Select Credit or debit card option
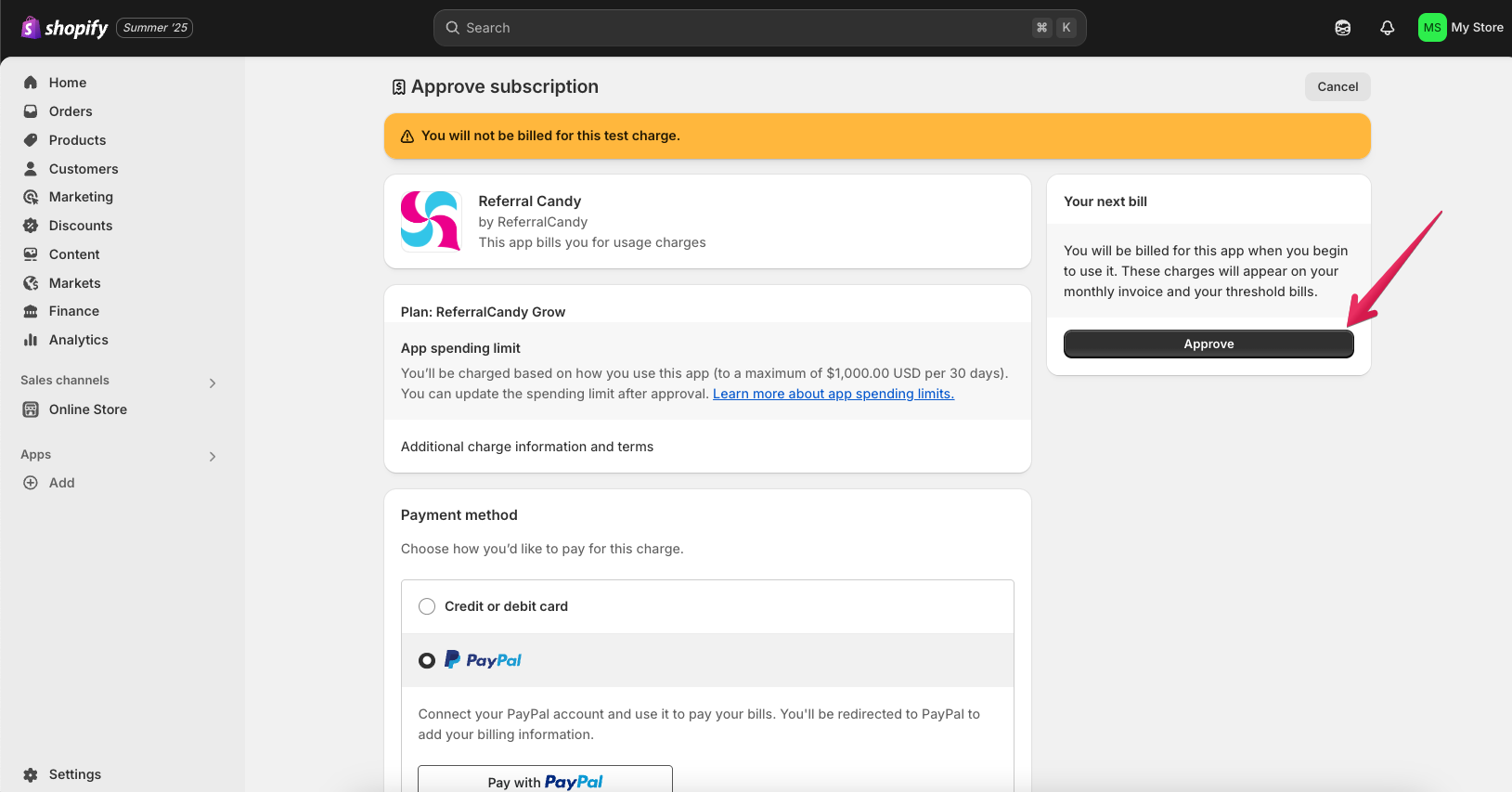The image size is (1512, 792). (427, 606)
